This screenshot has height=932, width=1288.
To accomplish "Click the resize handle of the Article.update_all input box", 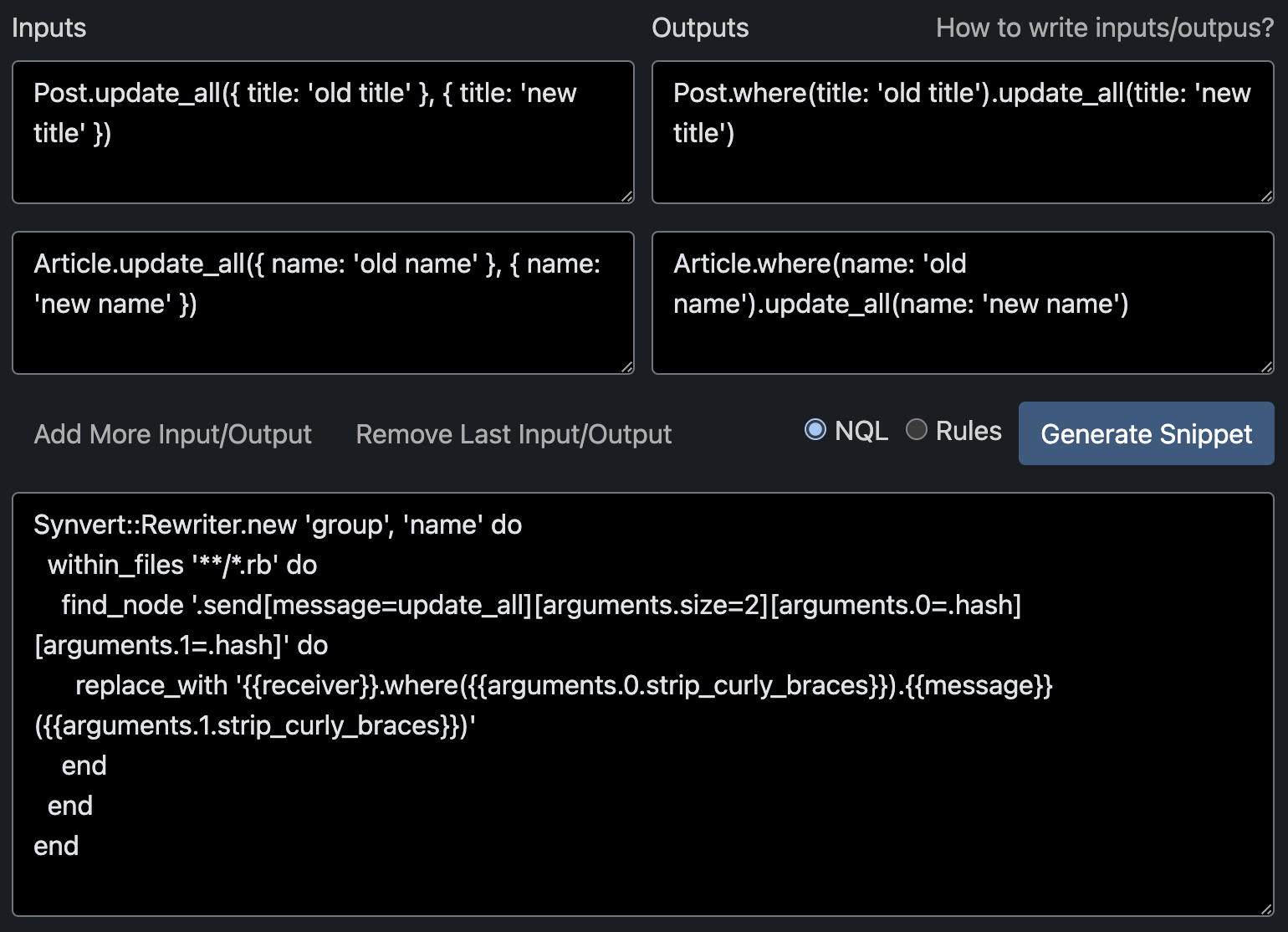I will 626,367.
